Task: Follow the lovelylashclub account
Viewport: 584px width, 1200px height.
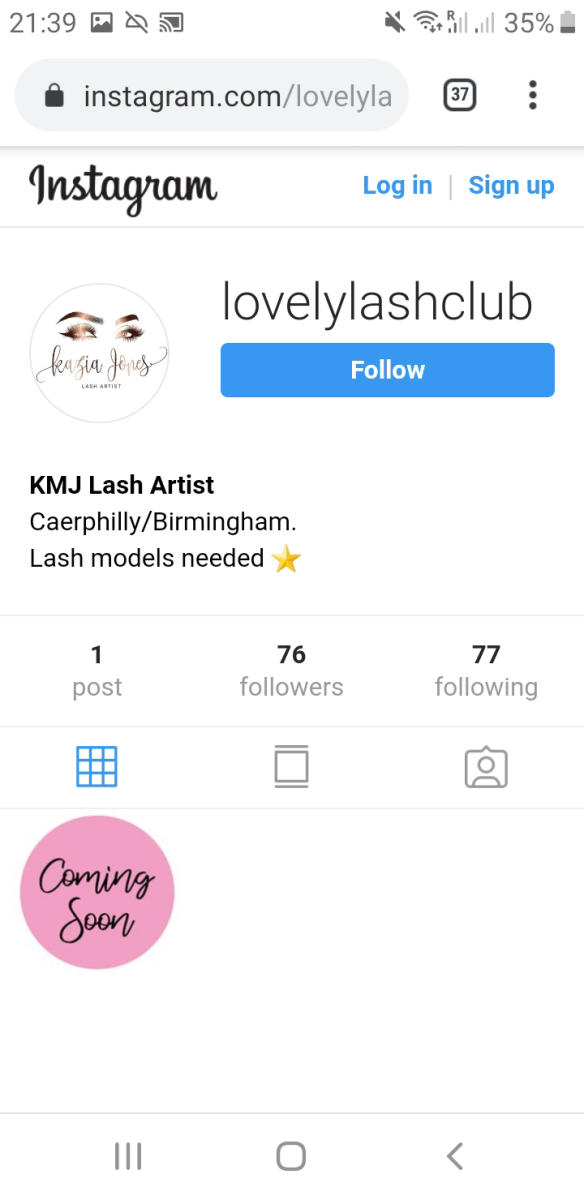Action: click(387, 370)
